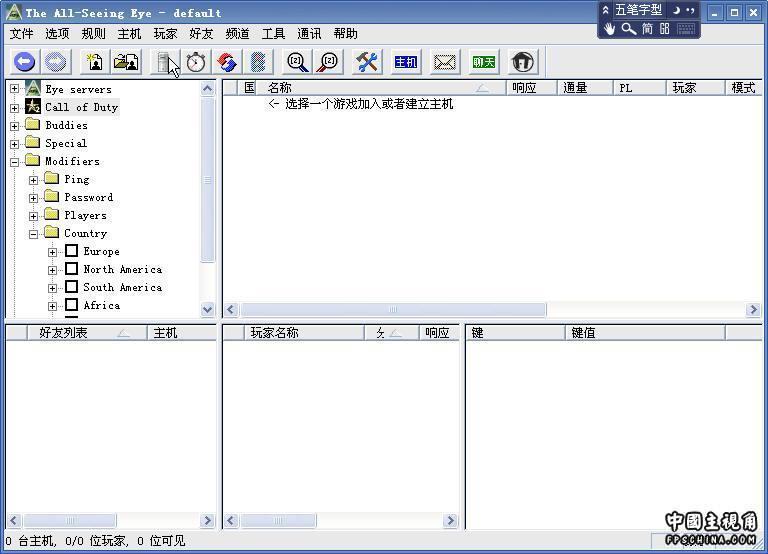Click the blue magnifier search icon

297,62
